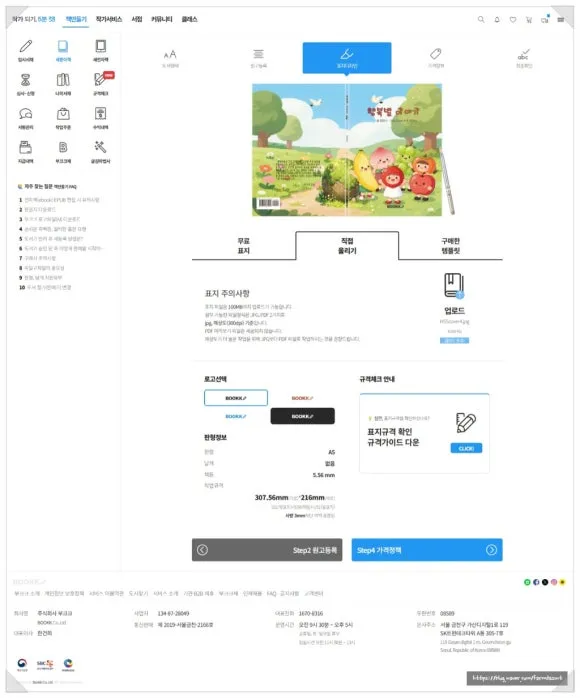580x698 pixels.
Task: Select the red BOOKK logo option
Action: tap(302, 398)
